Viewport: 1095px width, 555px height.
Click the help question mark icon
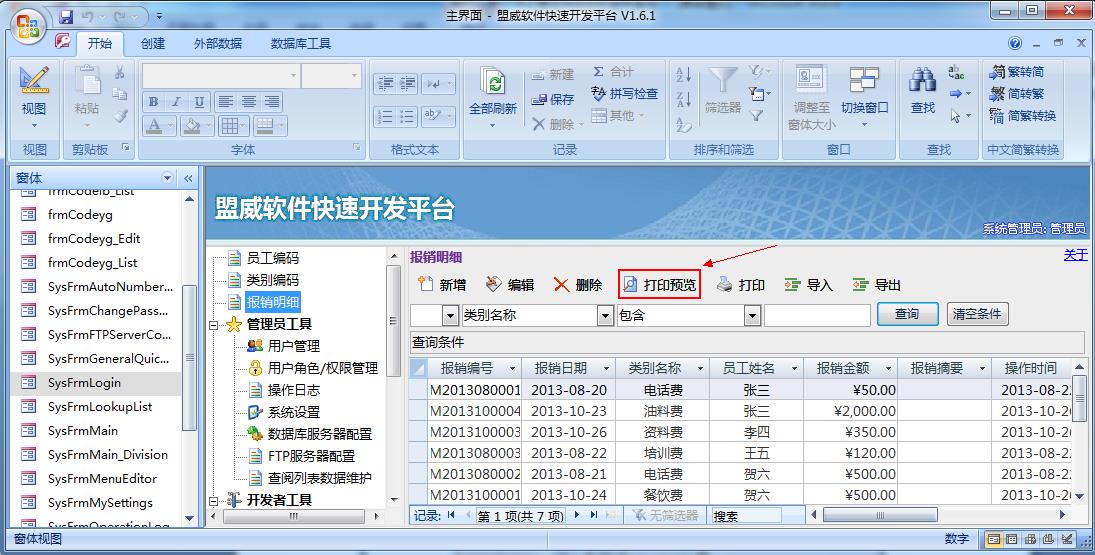[x=1015, y=43]
